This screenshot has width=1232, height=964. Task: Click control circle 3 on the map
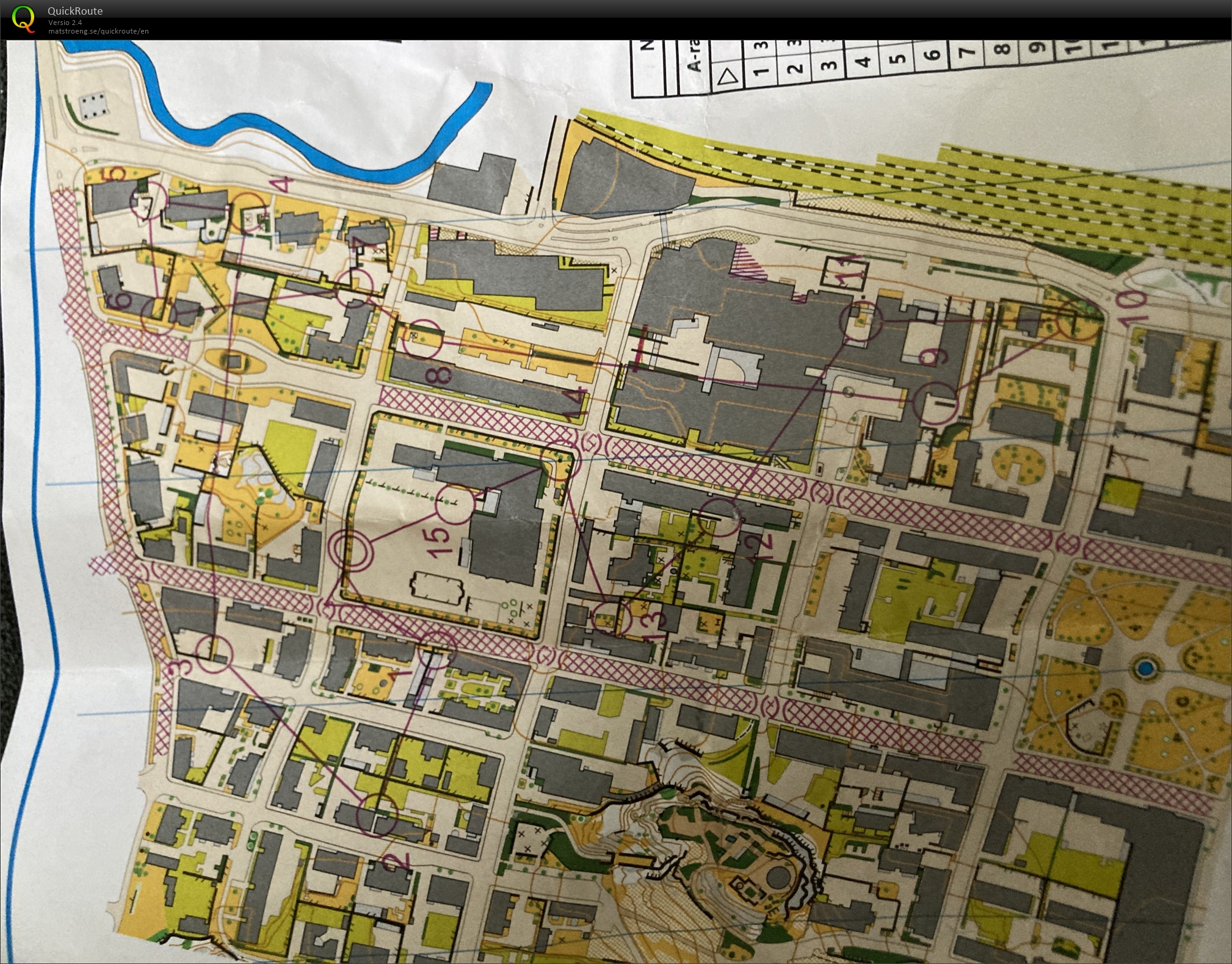coord(214,654)
